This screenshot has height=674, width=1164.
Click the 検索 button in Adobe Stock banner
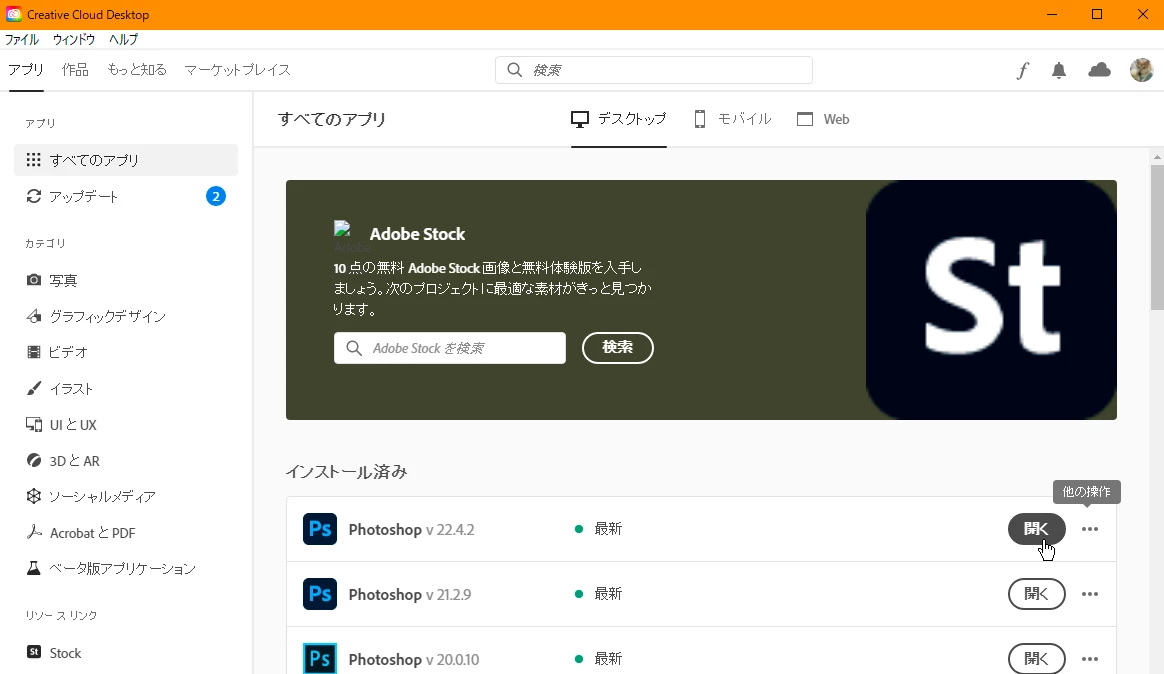618,347
